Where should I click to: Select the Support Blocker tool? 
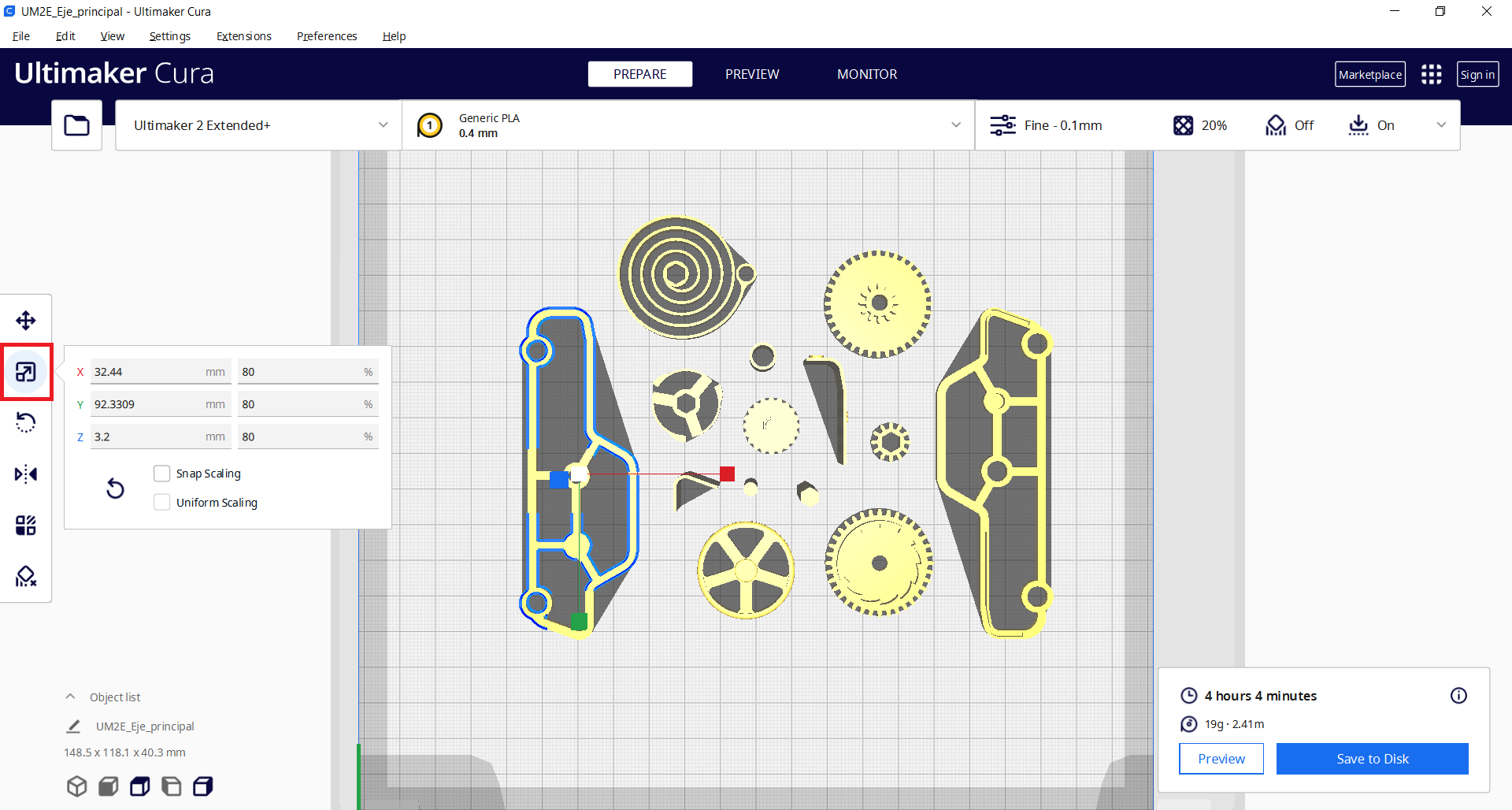[x=26, y=577]
